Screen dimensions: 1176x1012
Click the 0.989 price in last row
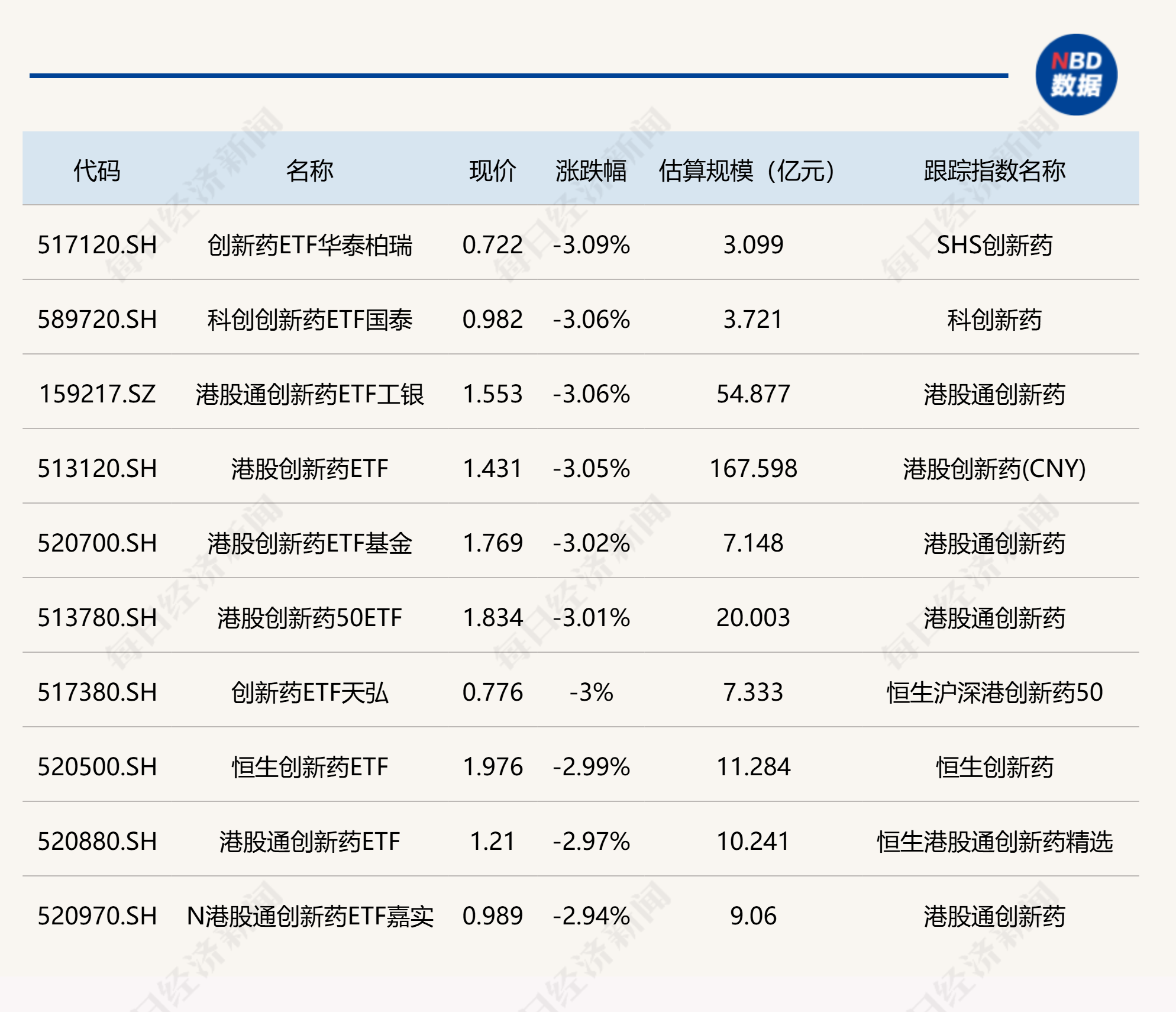click(492, 916)
